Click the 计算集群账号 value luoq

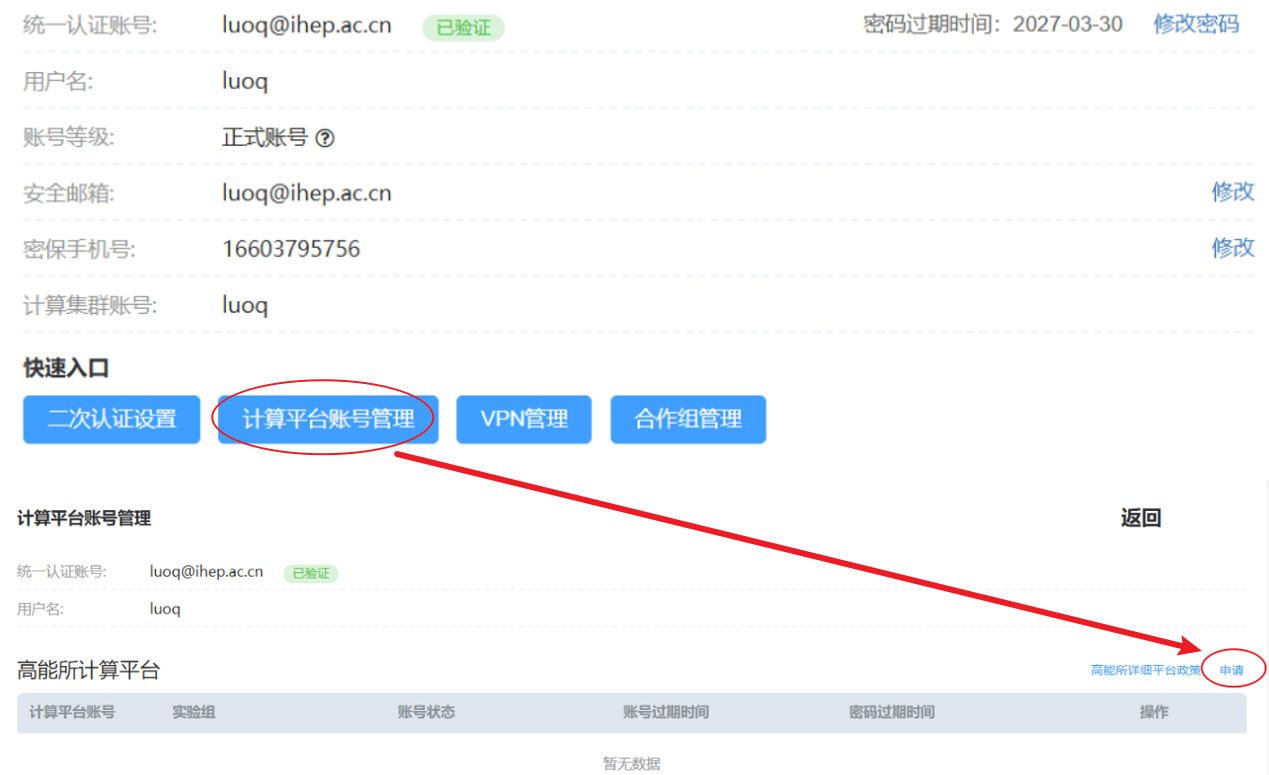(245, 305)
